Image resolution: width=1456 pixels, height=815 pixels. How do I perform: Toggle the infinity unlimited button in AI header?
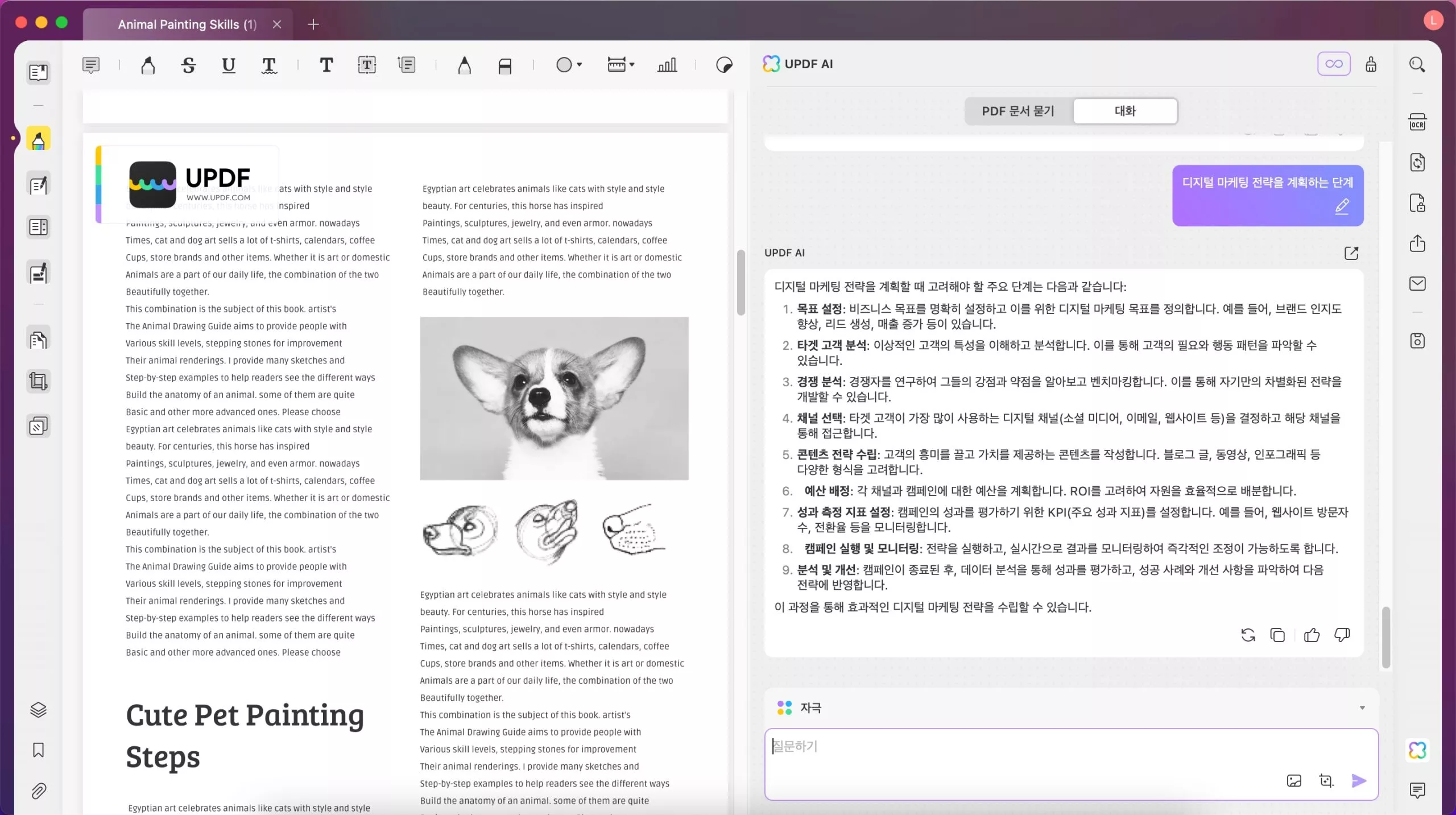click(x=1334, y=64)
